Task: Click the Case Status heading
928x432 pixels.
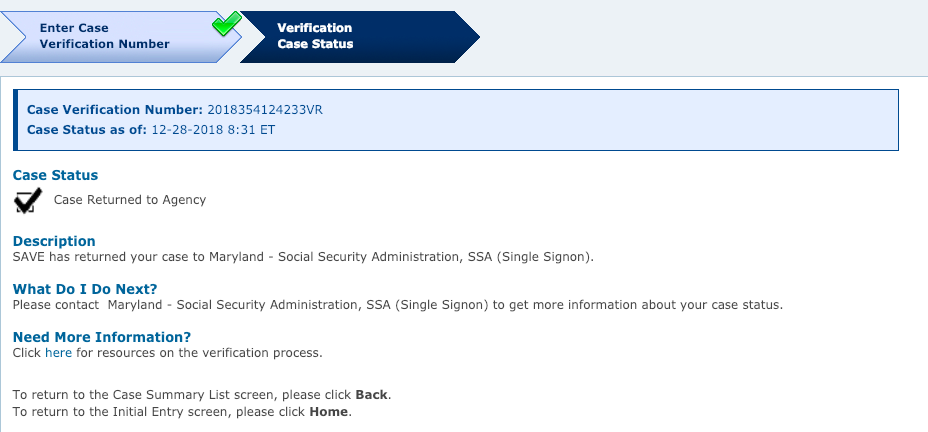Action: (56, 175)
